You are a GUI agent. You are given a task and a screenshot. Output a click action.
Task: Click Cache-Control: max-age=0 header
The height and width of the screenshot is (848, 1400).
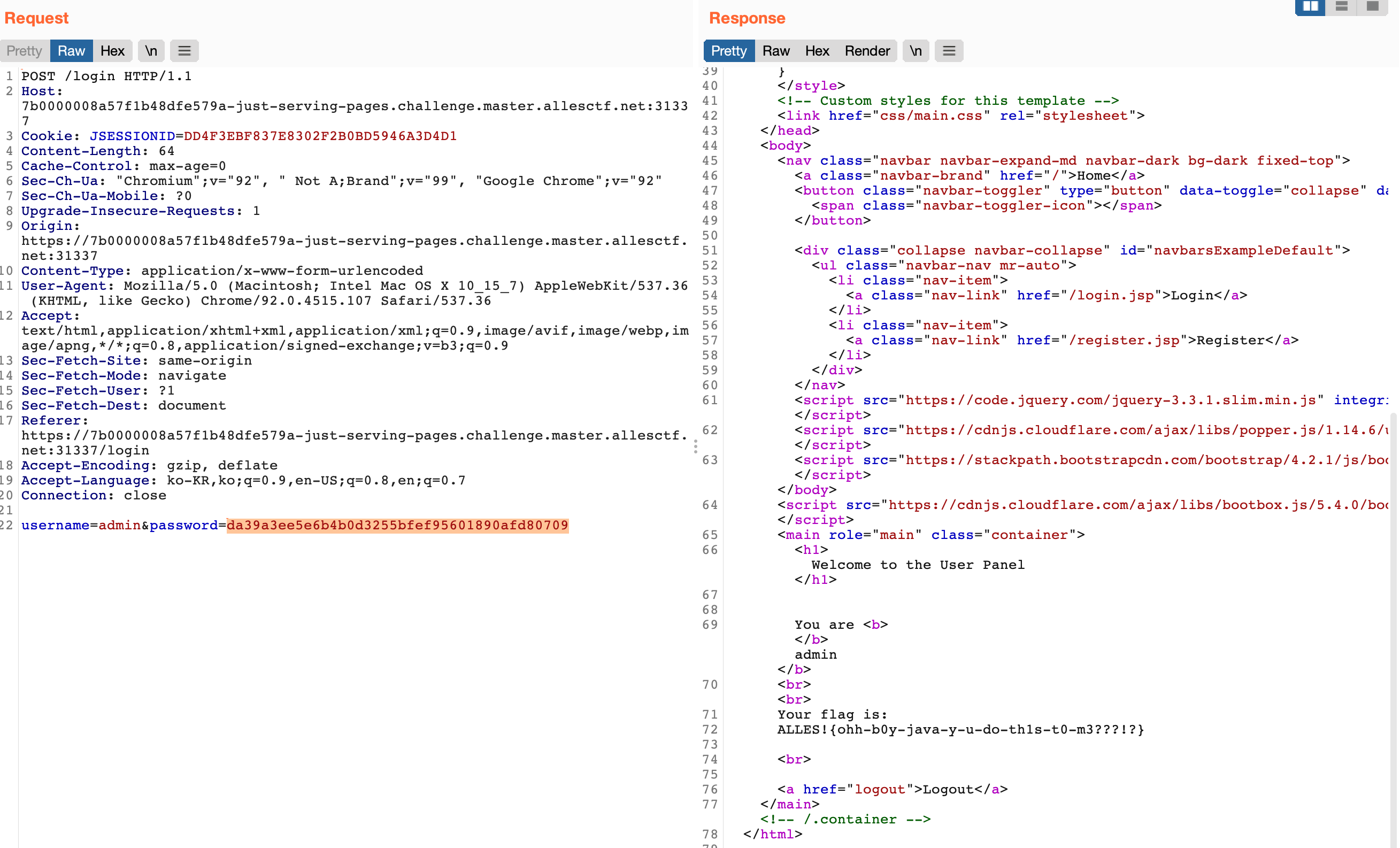click(x=124, y=166)
